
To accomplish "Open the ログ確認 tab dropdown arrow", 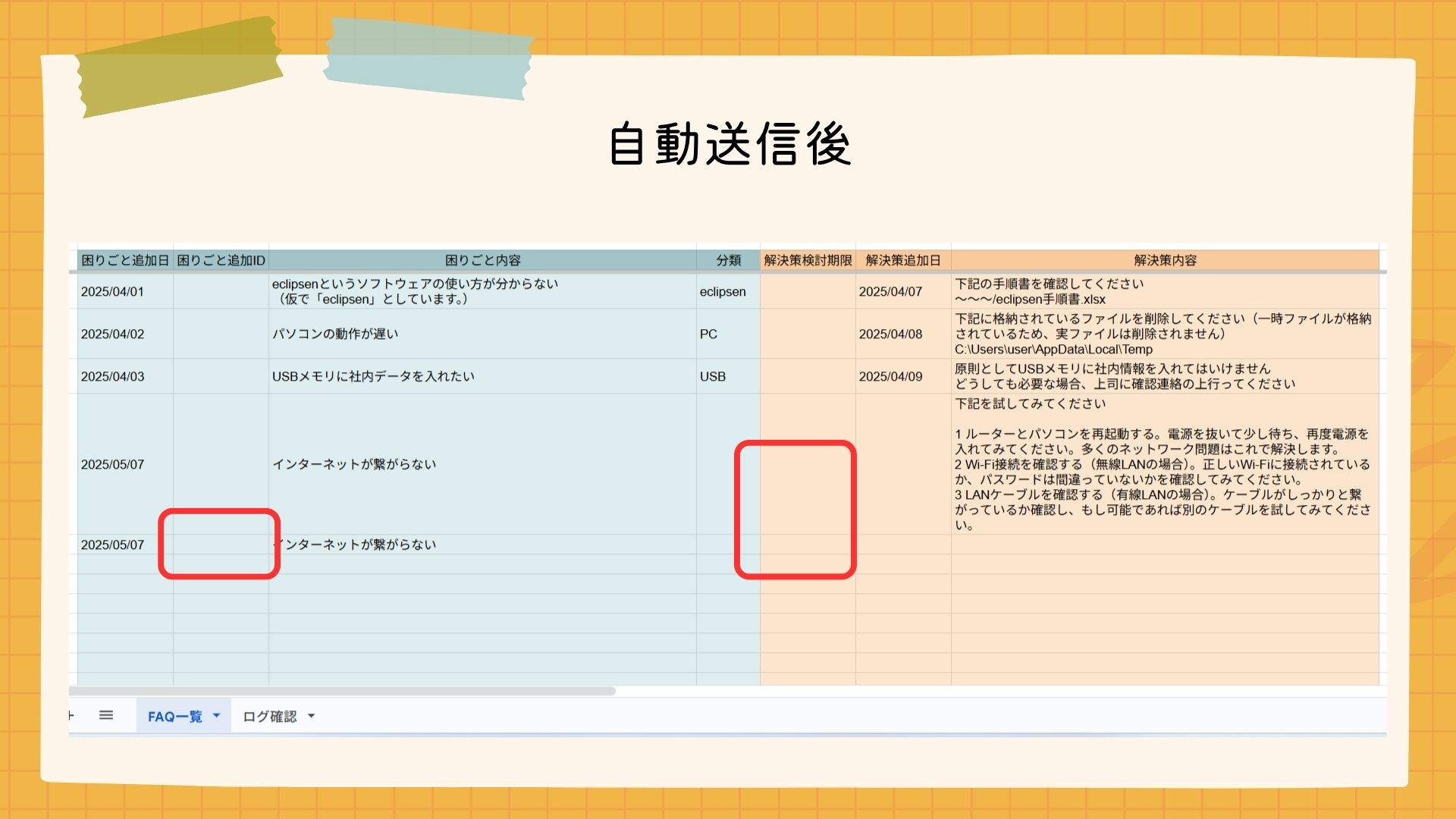I will pyautogui.click(x=311, y=716).
